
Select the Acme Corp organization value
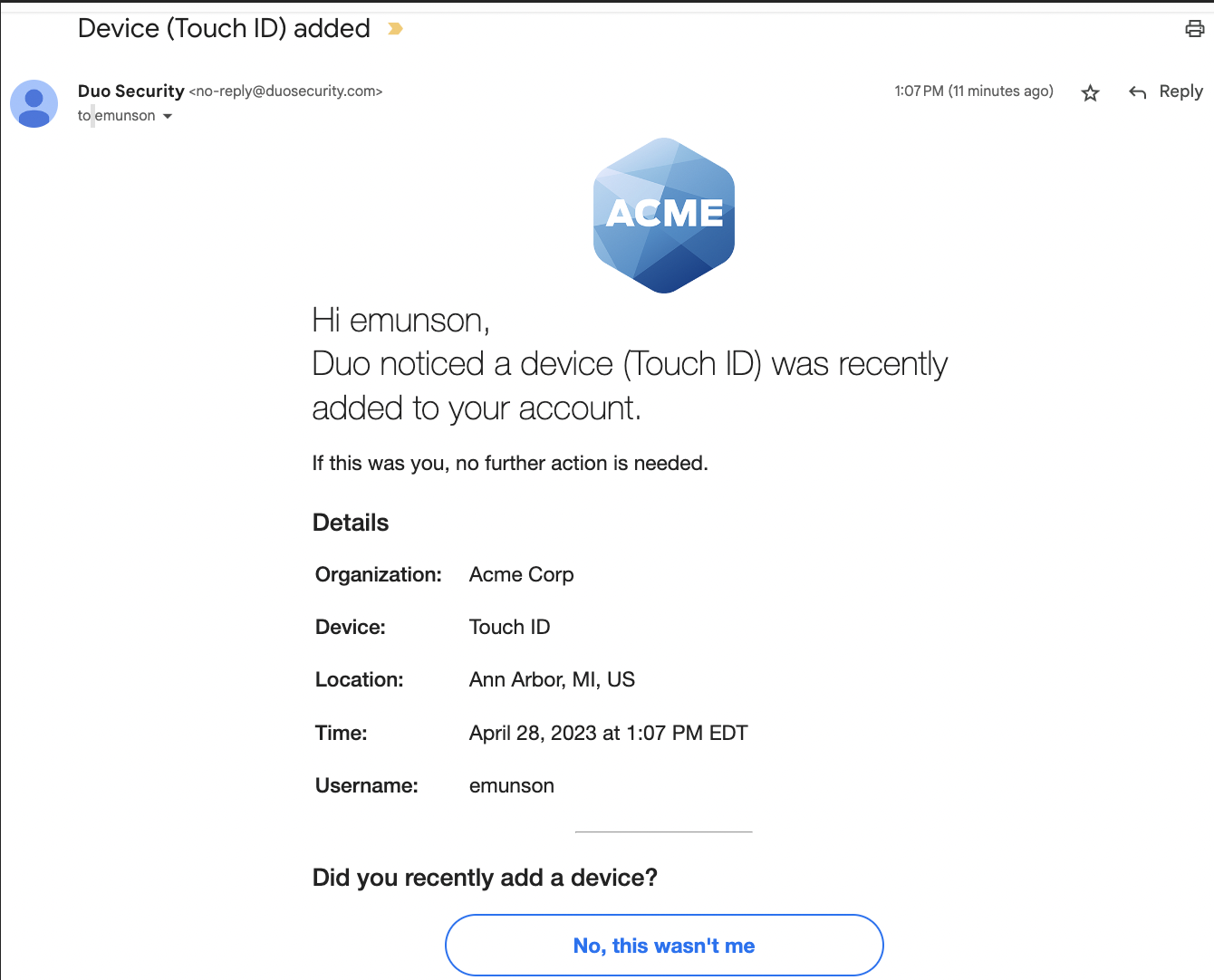click(521, 574)
